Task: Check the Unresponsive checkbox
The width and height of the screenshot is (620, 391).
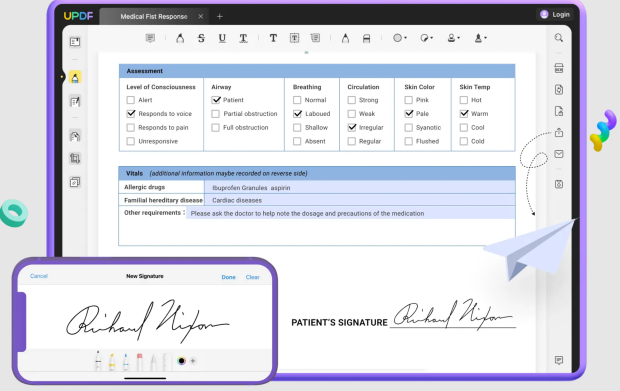Action: tap(130, 141)
